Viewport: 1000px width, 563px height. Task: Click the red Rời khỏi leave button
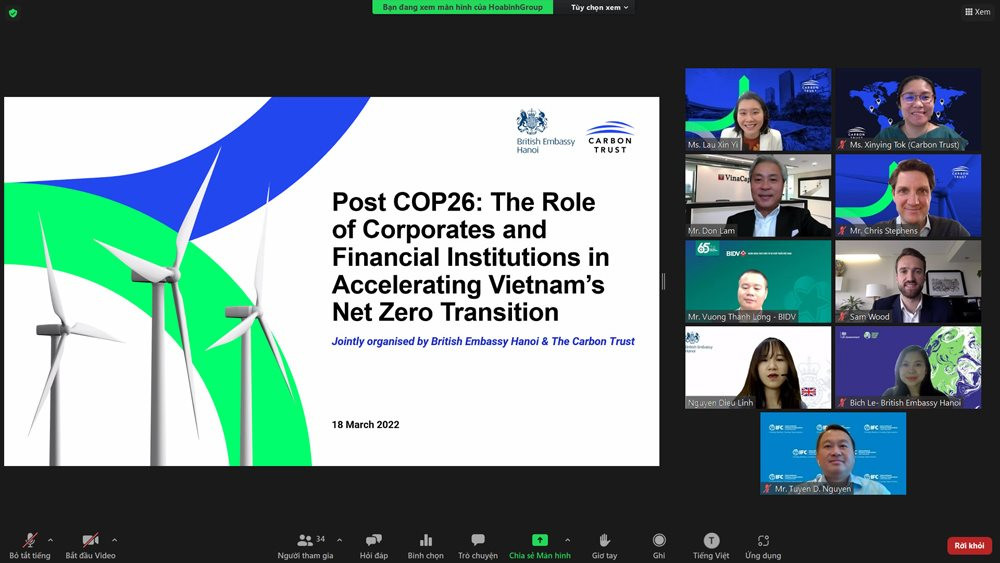[969, 546]
